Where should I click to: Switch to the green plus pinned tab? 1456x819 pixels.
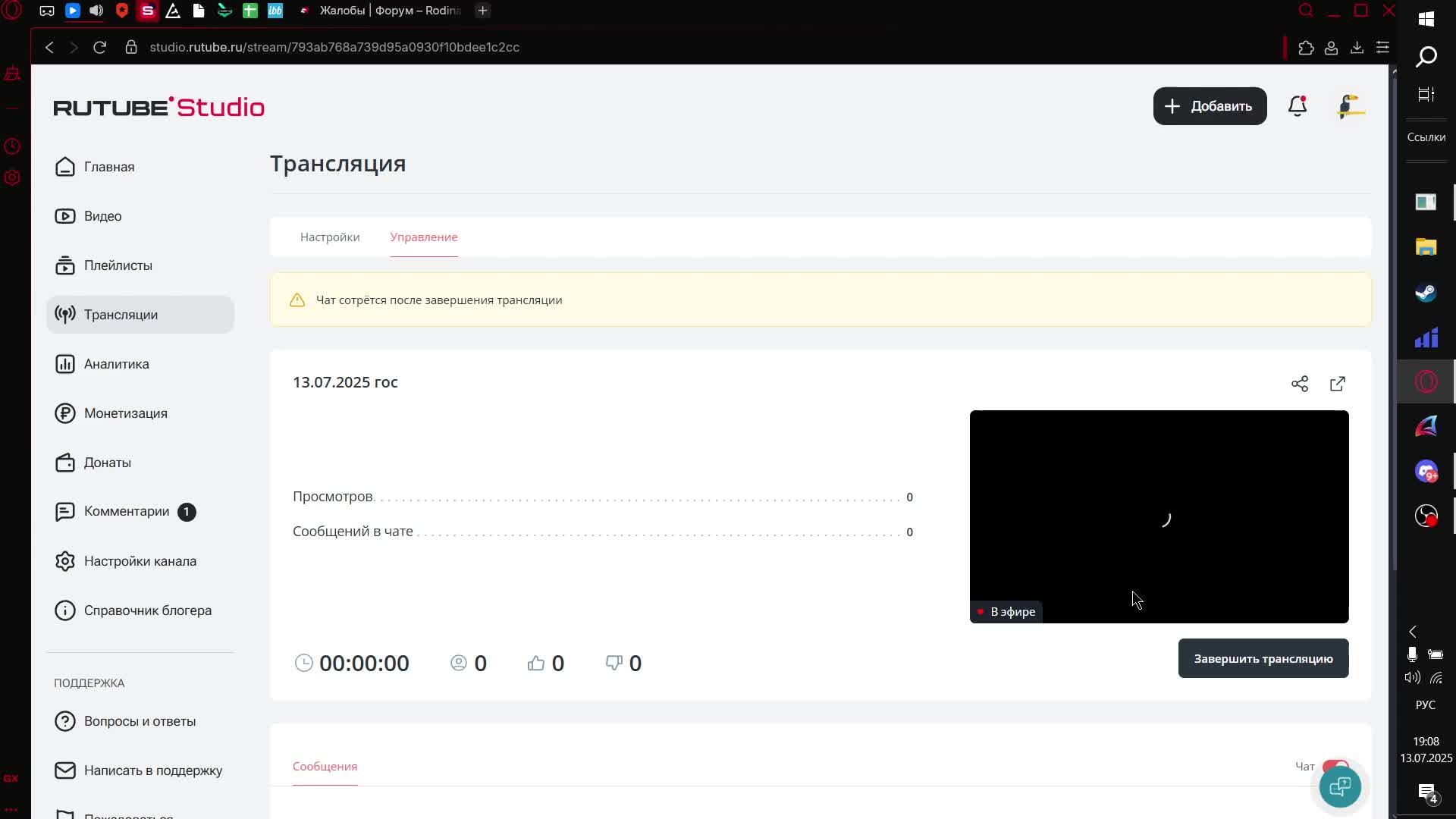[x=249, y=11]
